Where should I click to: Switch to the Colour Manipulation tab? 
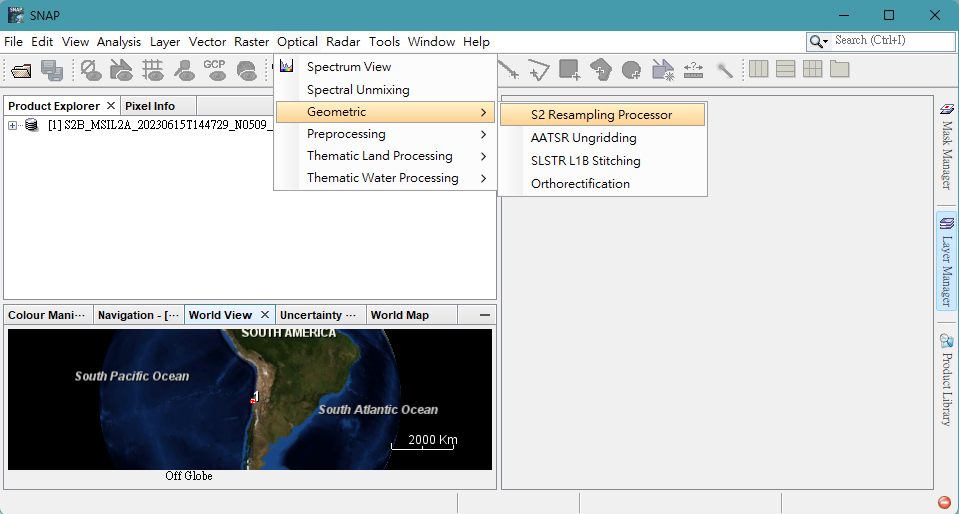(47, 315)
